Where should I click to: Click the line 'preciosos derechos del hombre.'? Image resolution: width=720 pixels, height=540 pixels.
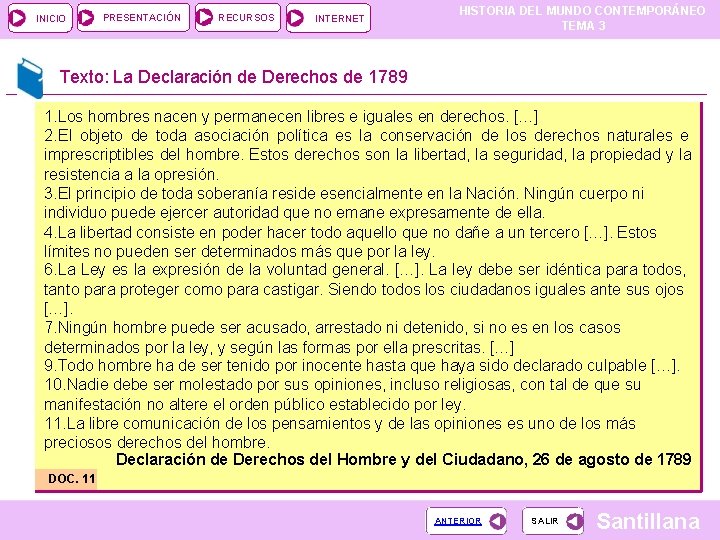click(157, 443)
